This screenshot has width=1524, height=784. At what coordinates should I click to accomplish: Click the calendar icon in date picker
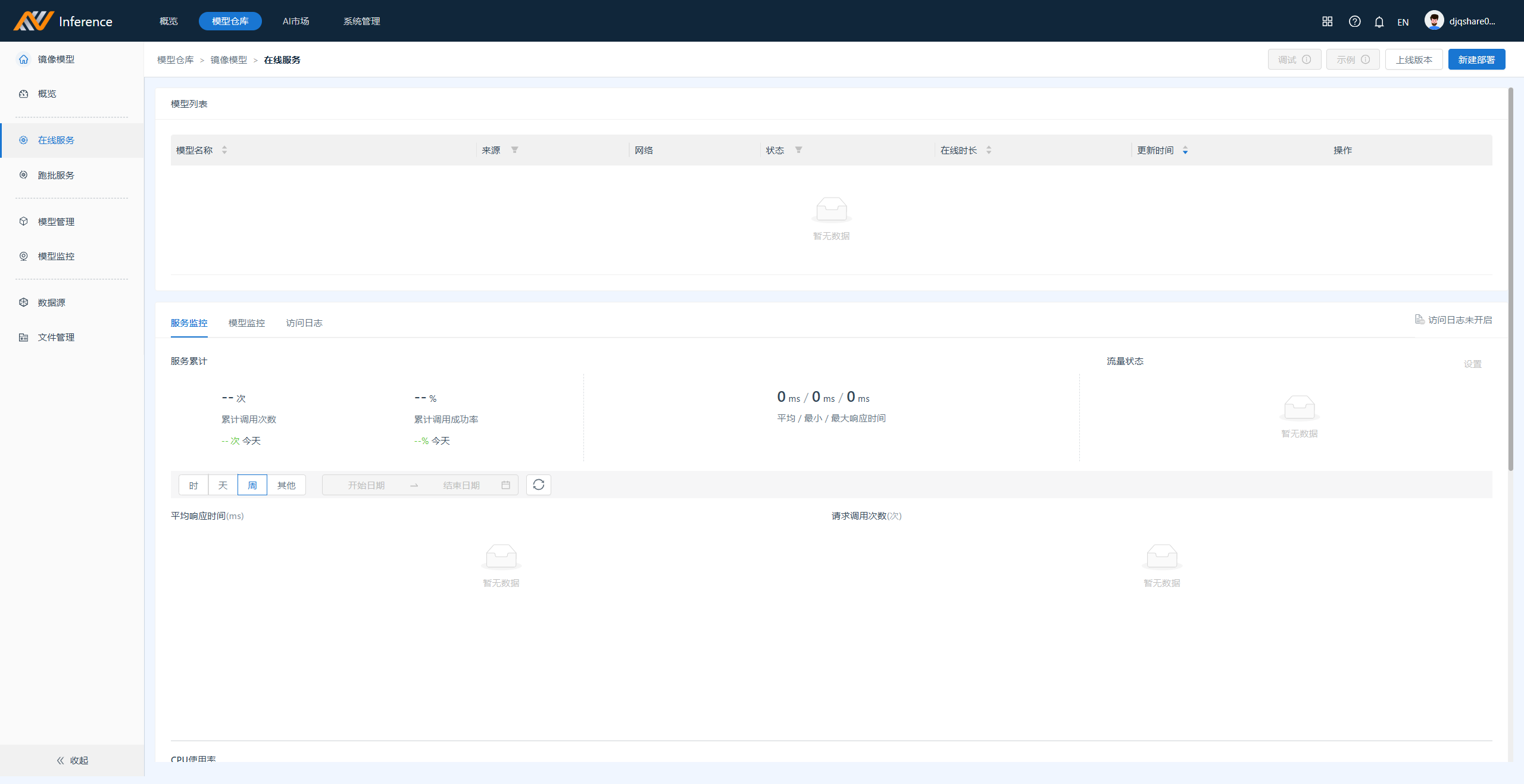[x=505, y=485]
